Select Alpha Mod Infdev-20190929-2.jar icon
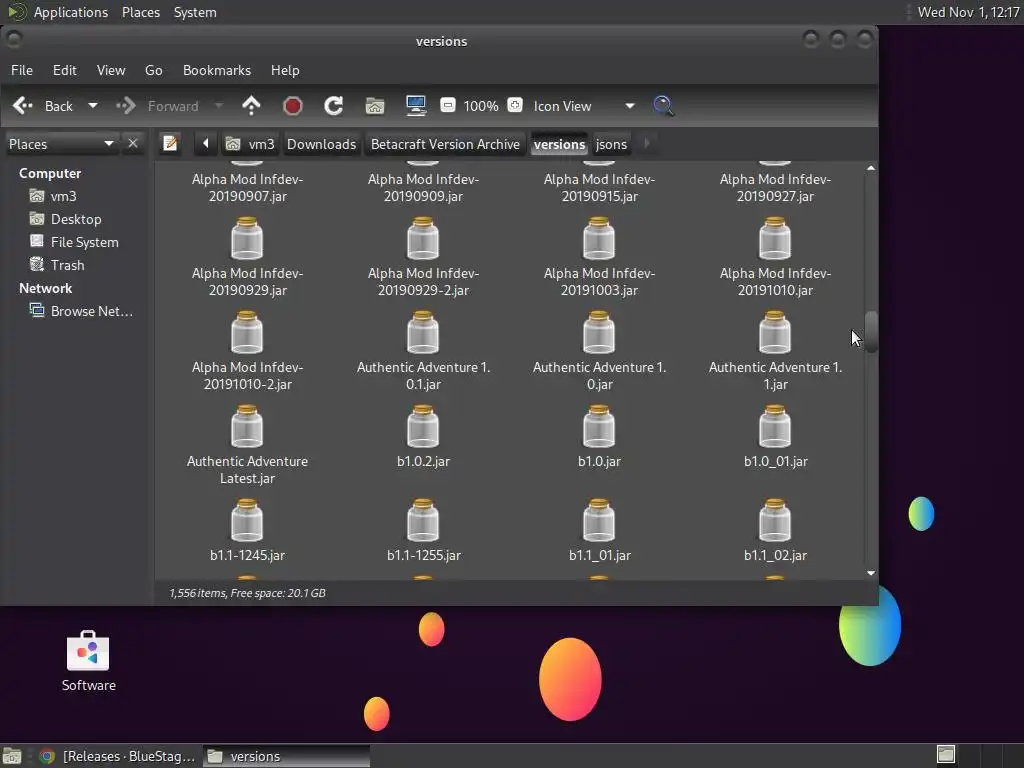The image size is (1024, 768). click(x=423, y=238)
